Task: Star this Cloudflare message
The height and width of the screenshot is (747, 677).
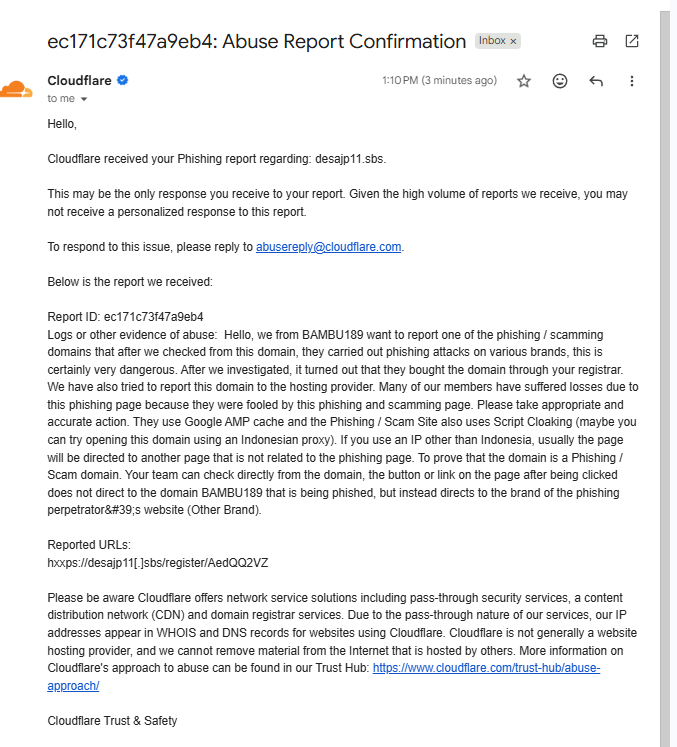Action: [x=524, y=81]
